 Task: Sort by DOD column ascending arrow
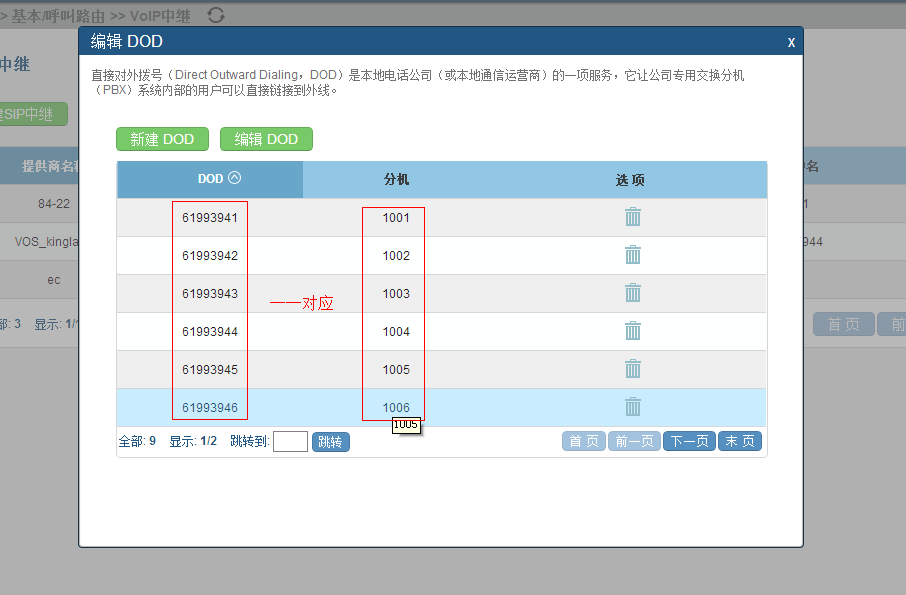(235, 178)
